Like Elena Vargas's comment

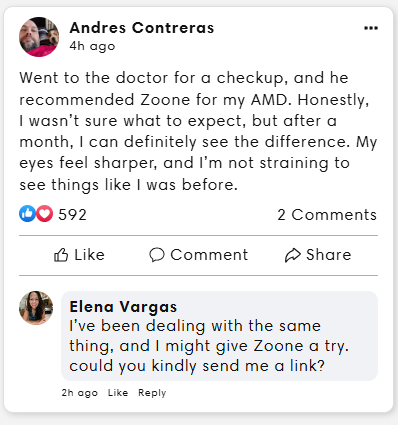[x=118, y=393]
